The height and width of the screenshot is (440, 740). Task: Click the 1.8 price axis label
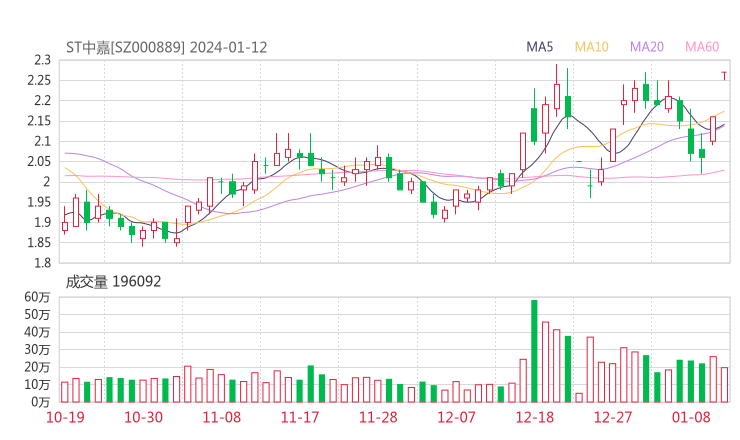[42, 263]
